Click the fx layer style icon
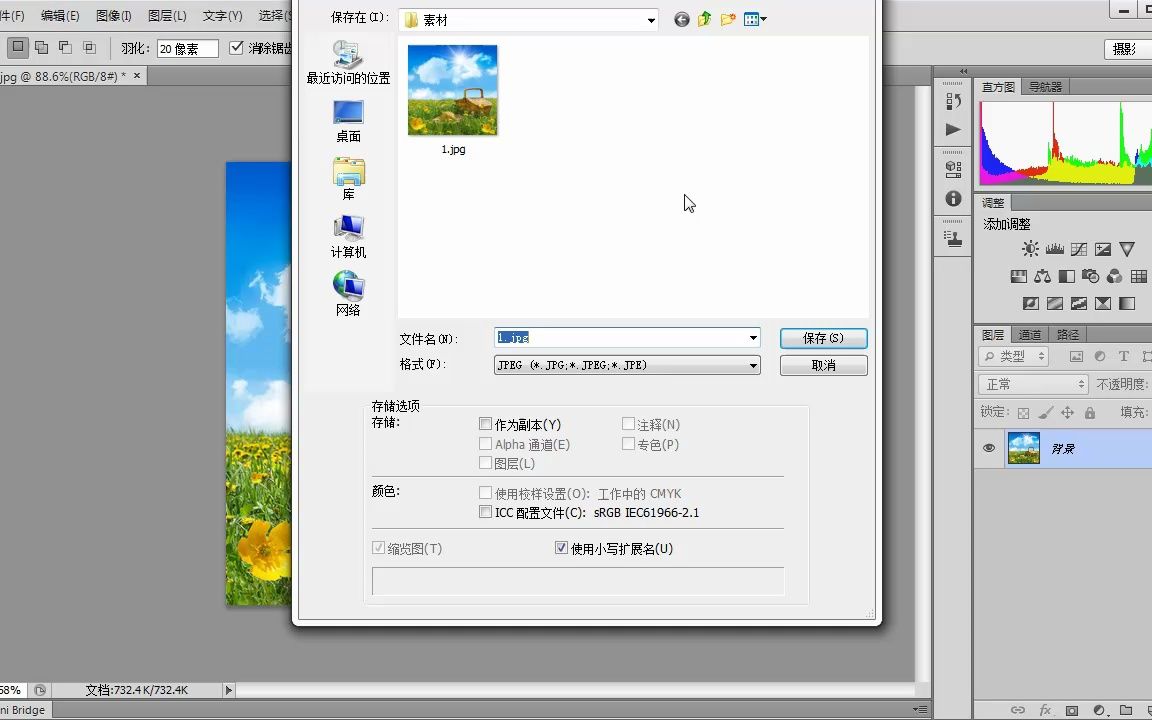This screenshot has height=720, width=1152. pos(1047,710)
